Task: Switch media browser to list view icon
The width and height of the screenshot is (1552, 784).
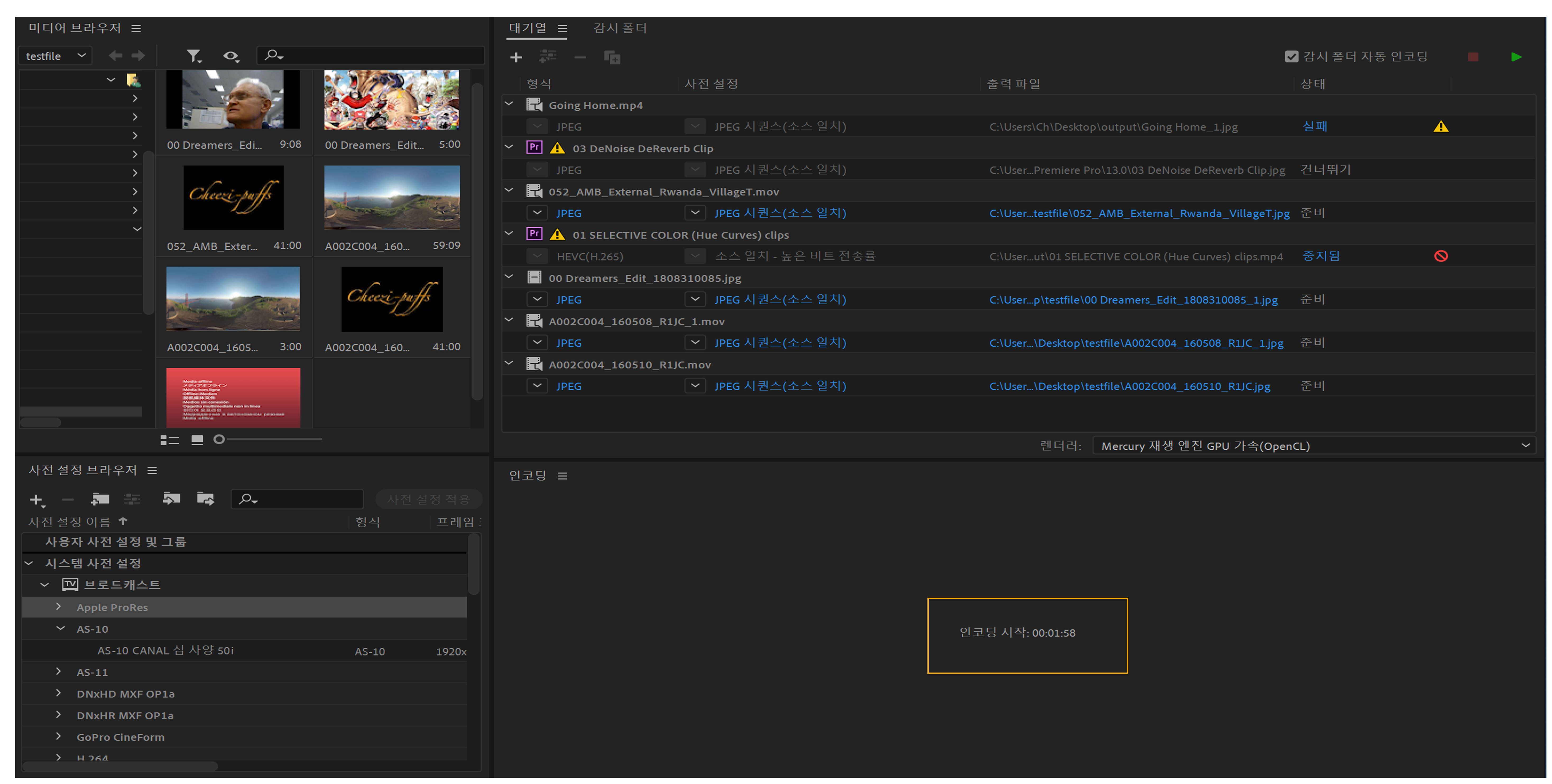Action: pyautogui.click(x=169, y=440)
